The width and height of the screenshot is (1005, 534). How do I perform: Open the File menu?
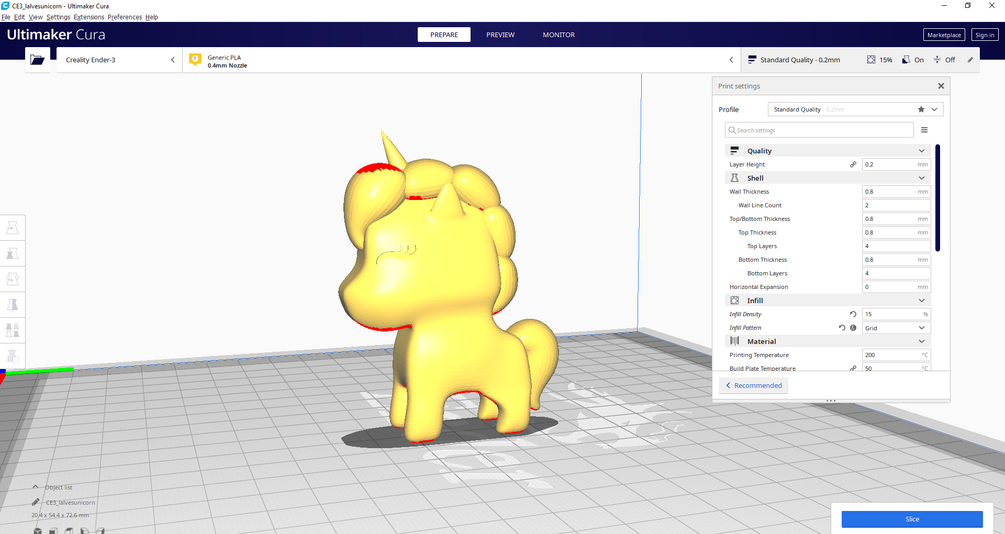click(x=6, y=17)
